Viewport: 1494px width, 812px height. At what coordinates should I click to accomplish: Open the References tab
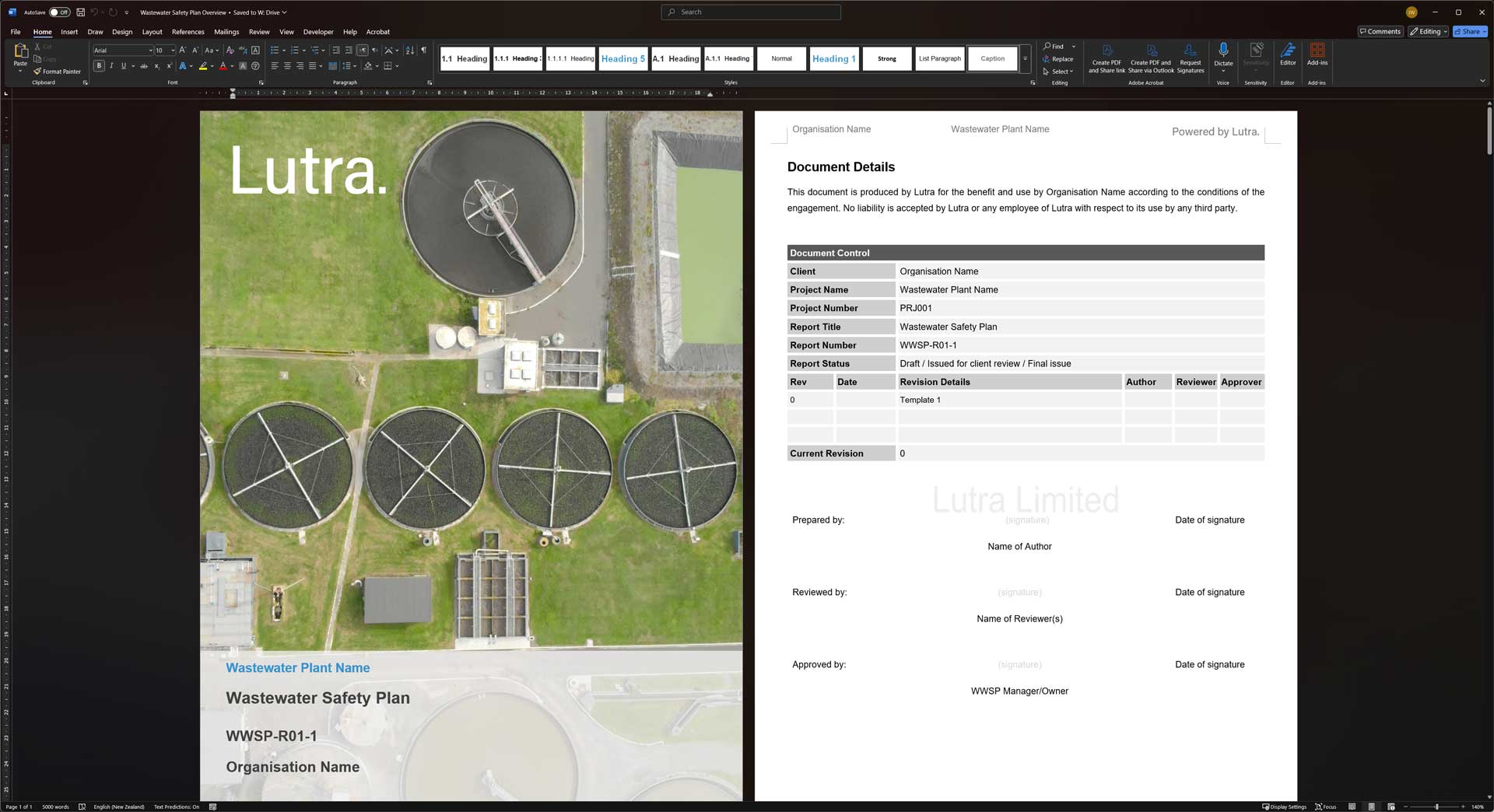click(188, 32)
